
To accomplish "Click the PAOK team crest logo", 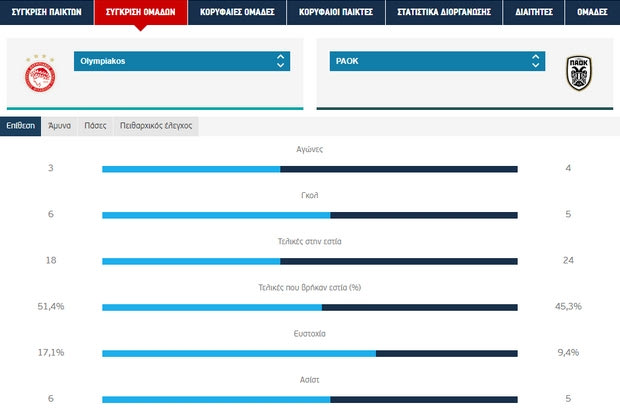I will (579, 73).
